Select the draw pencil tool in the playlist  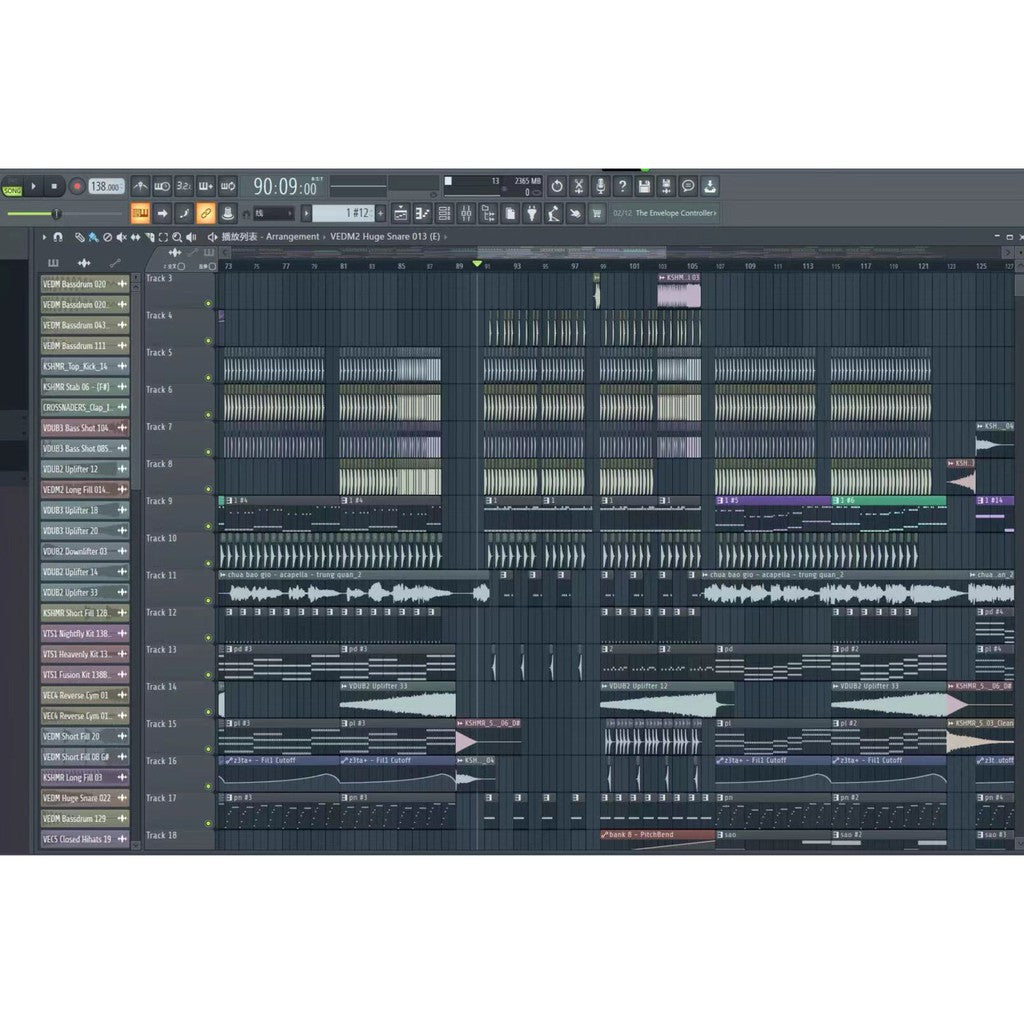(x=78, y=238)
